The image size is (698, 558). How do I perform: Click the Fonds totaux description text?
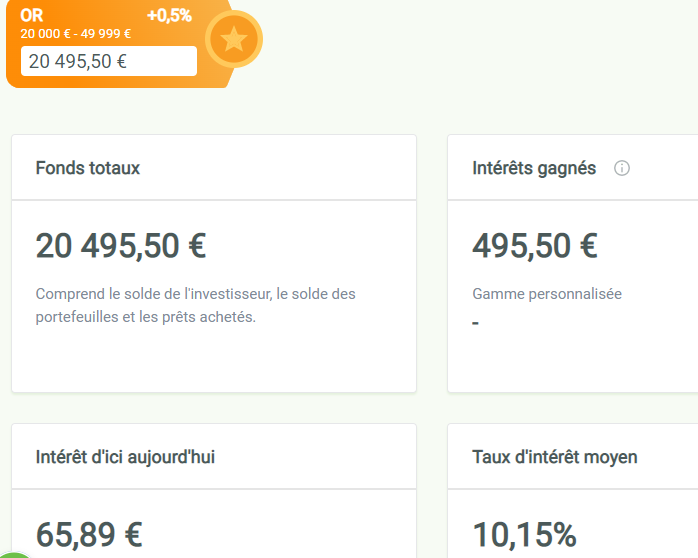195,305
